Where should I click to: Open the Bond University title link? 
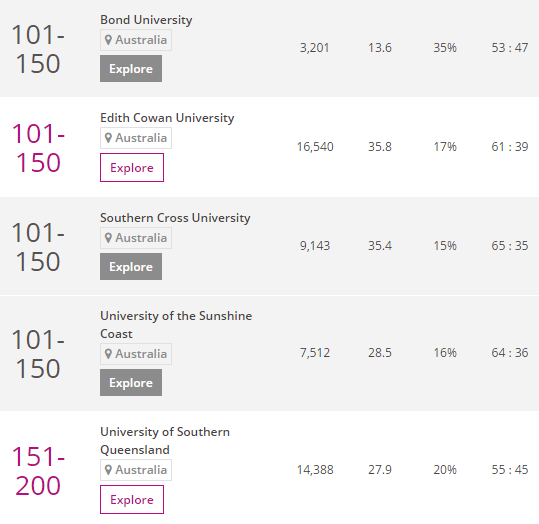146,20
